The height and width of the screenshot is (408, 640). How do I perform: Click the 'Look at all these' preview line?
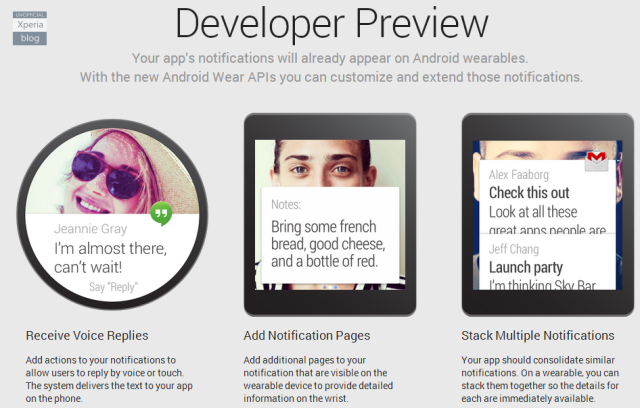pos(533,212)
